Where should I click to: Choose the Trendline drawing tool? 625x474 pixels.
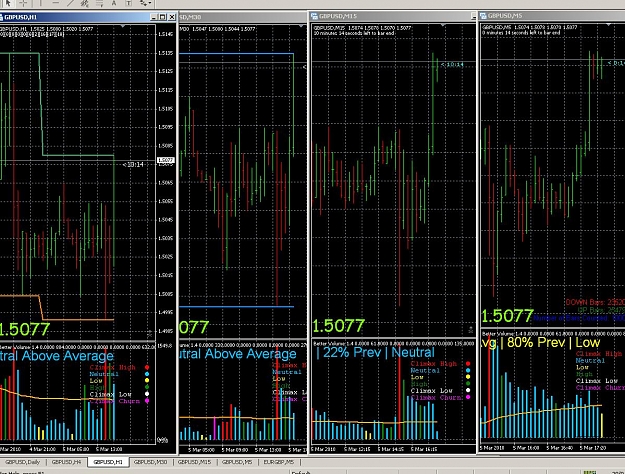[70, 3]
